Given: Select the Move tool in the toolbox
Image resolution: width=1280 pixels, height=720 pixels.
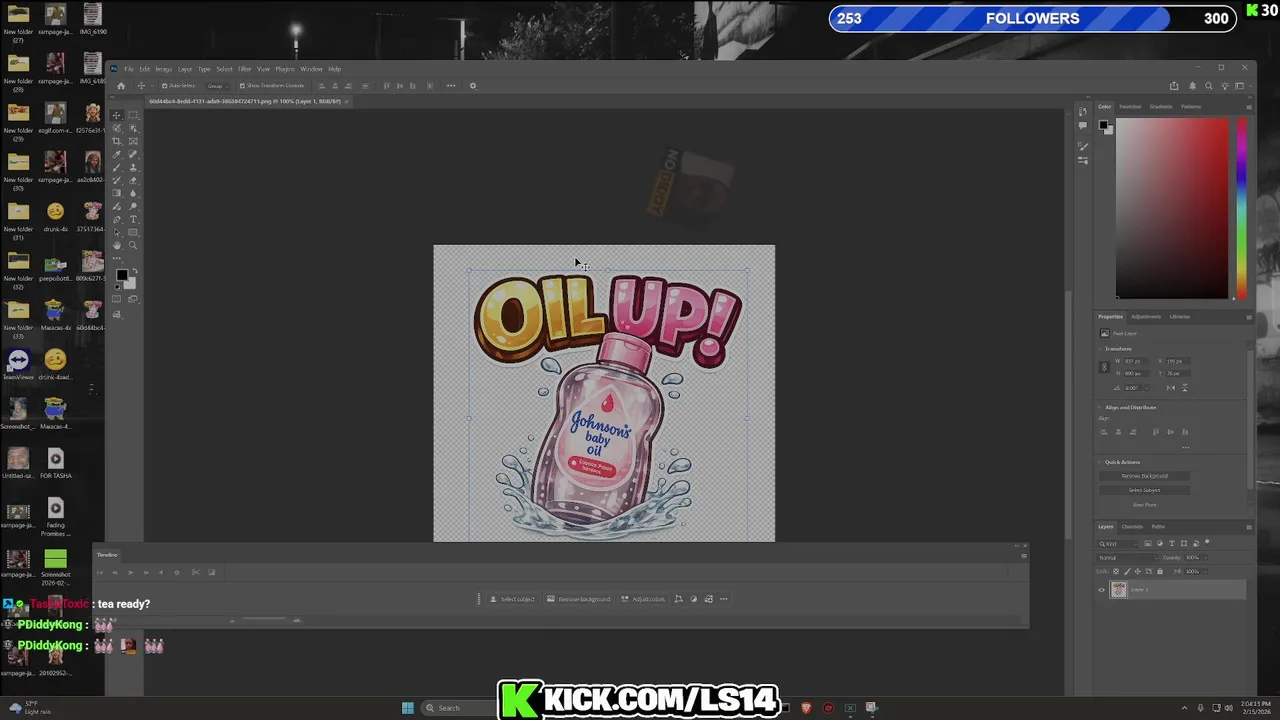Looking at the screenshot, I should click(x=117, y=115).
